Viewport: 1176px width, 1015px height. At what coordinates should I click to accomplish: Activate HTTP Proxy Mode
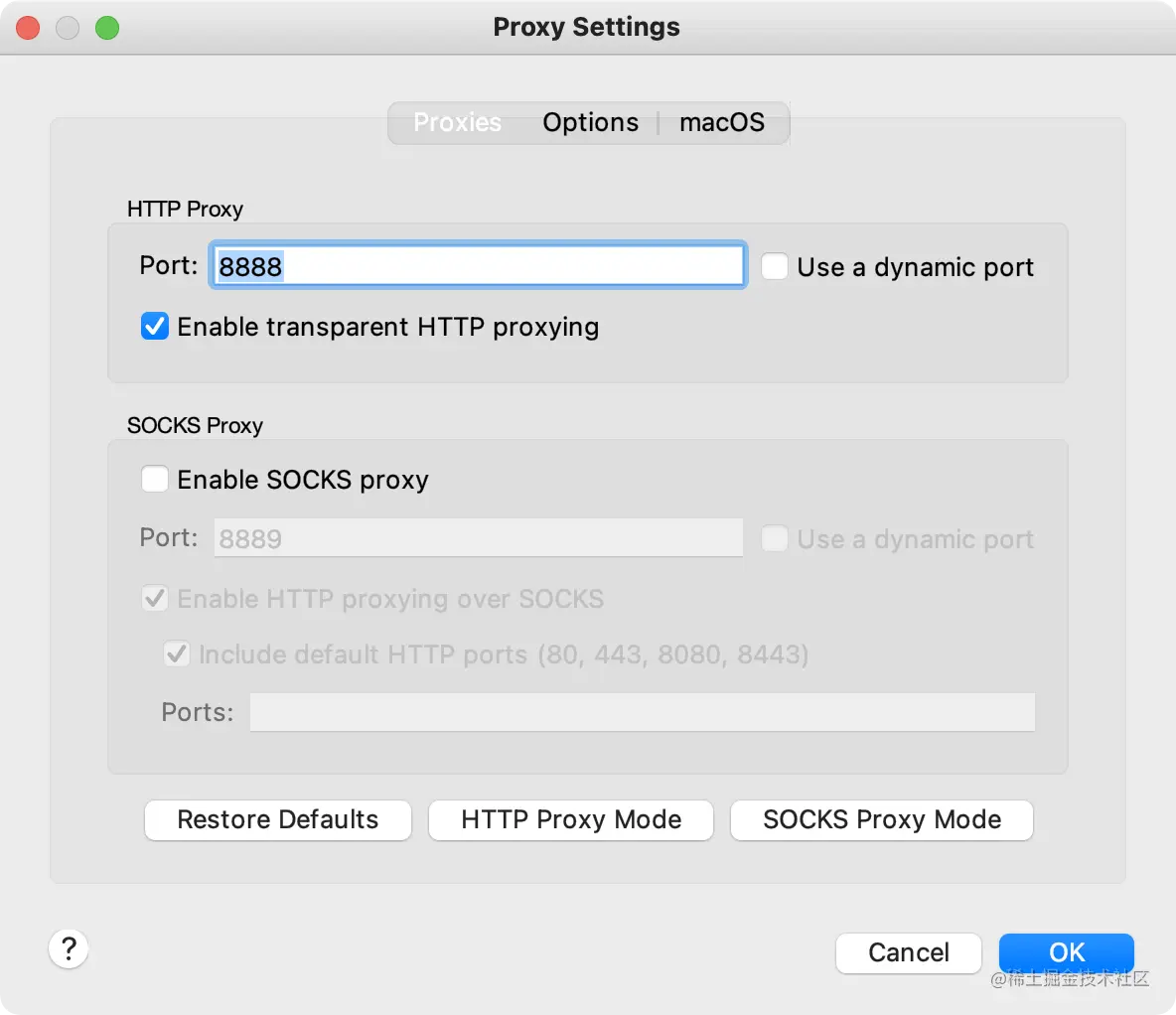click(x=570, y=819)
